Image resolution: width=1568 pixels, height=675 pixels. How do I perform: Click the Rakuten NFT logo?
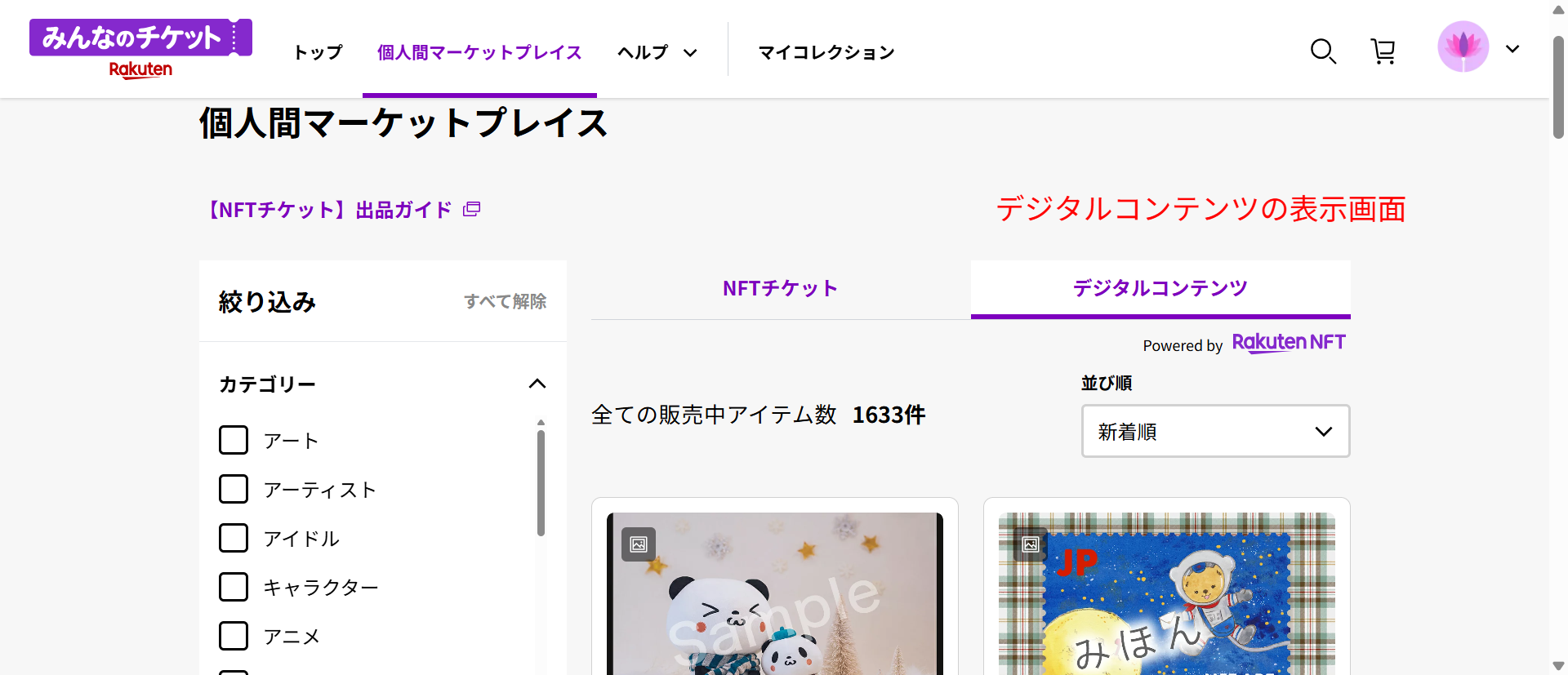pyautogui.click(x=1289, y=343)
